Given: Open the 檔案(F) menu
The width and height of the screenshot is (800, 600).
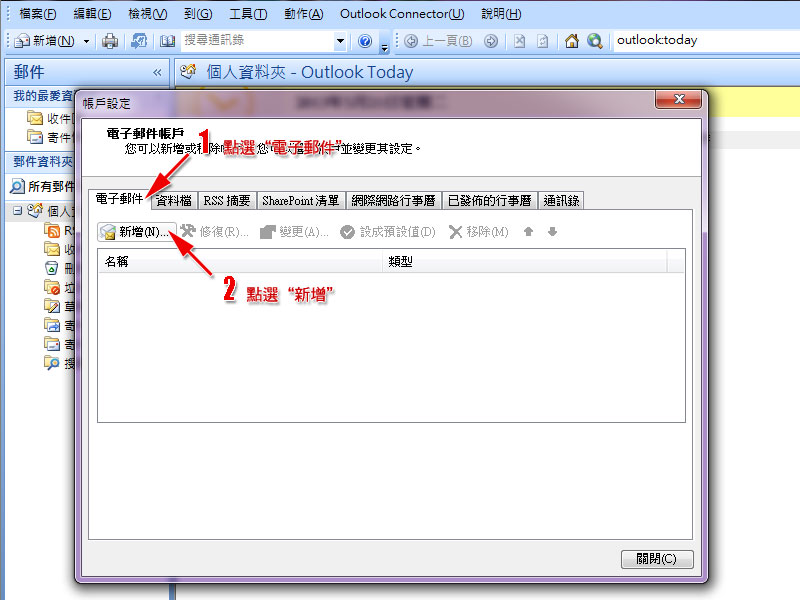Looking at the screenshot, I should pos(38,14).
